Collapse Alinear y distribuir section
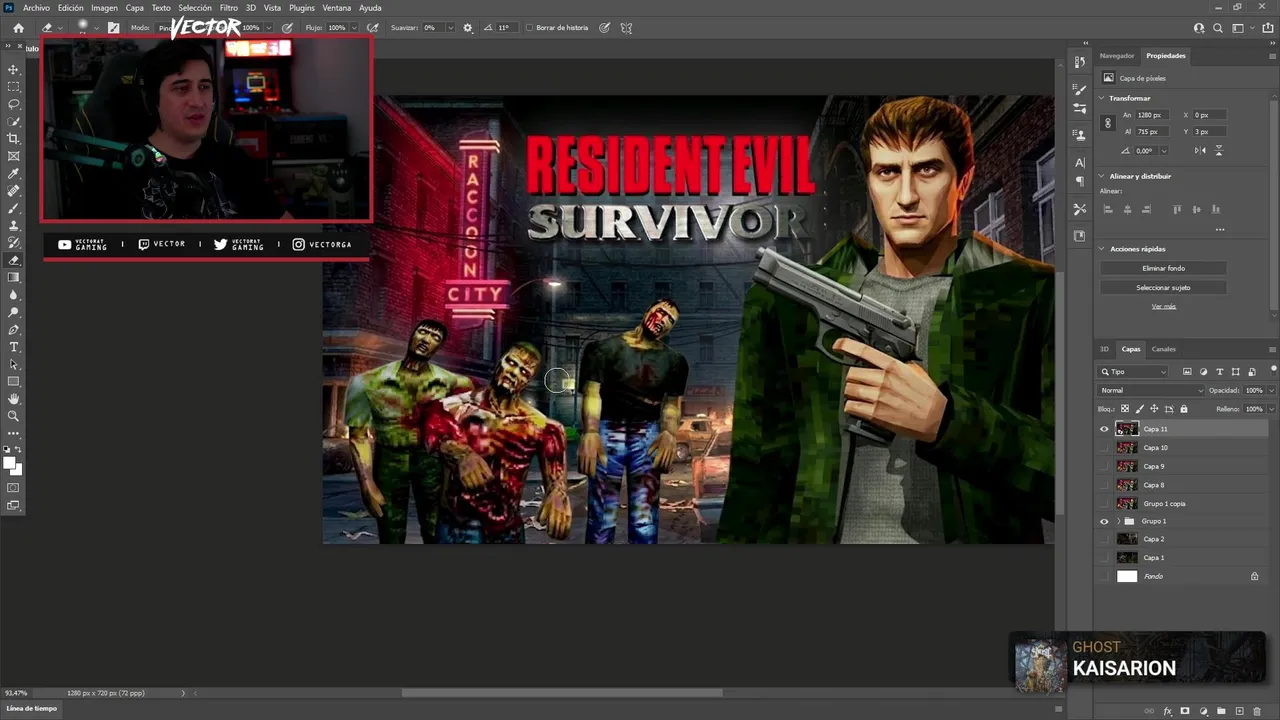 [x=1102, y=176]
